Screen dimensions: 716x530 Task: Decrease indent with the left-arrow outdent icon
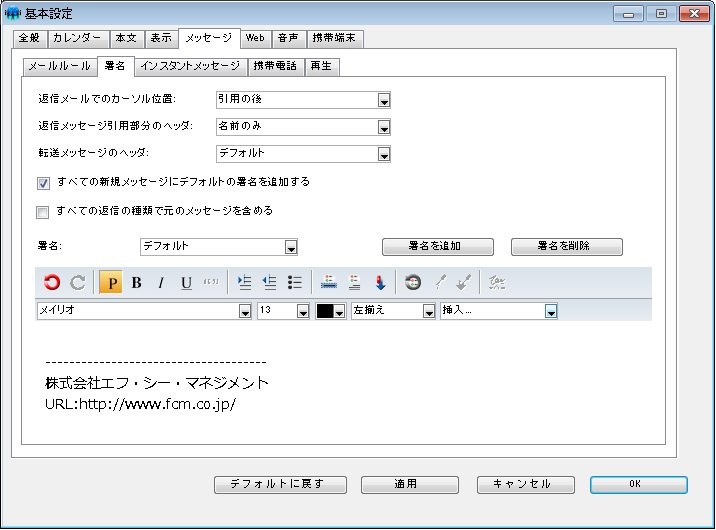(x=269, y=283)
